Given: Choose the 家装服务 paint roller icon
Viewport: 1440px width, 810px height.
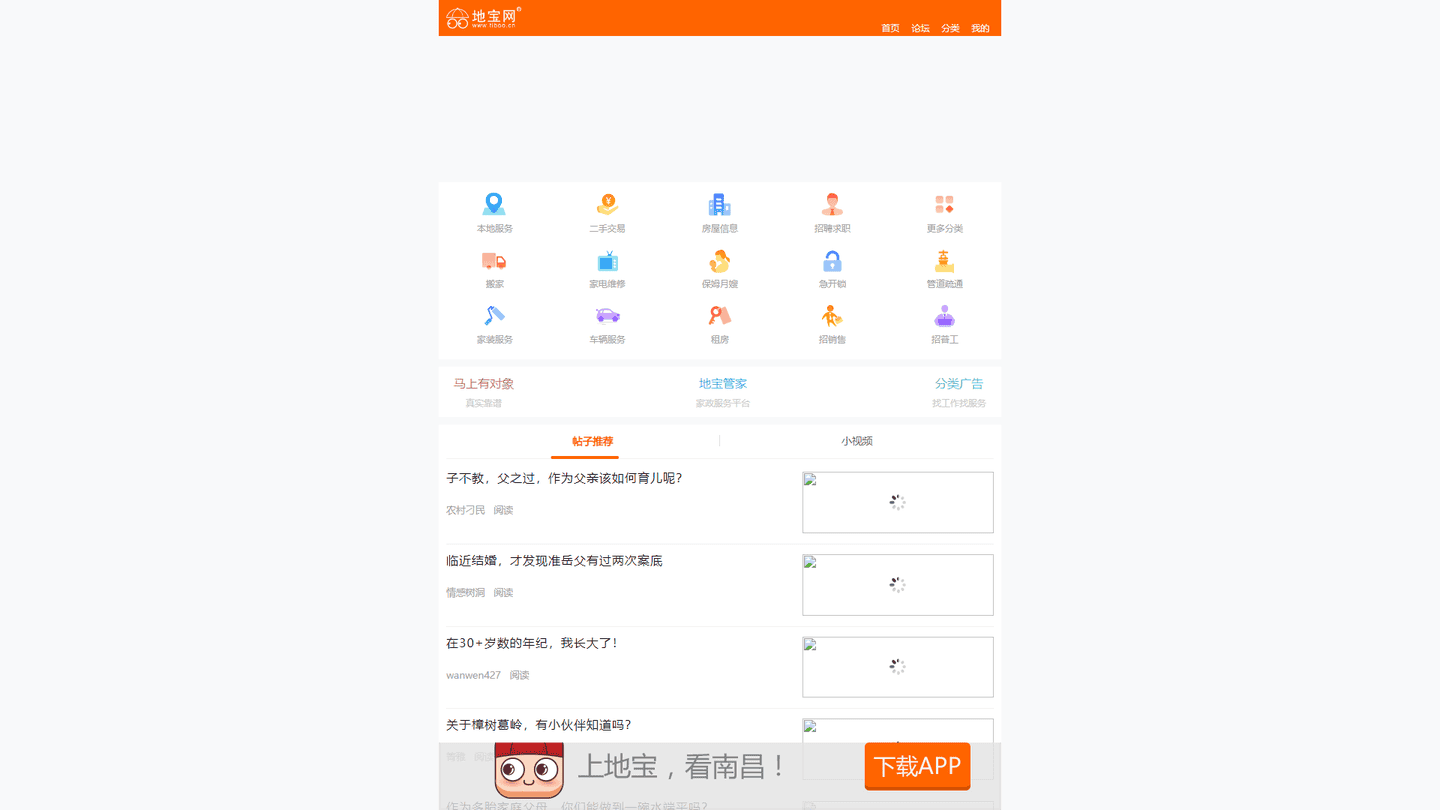Looking at the screenshot, I should [x=494, y=316].
